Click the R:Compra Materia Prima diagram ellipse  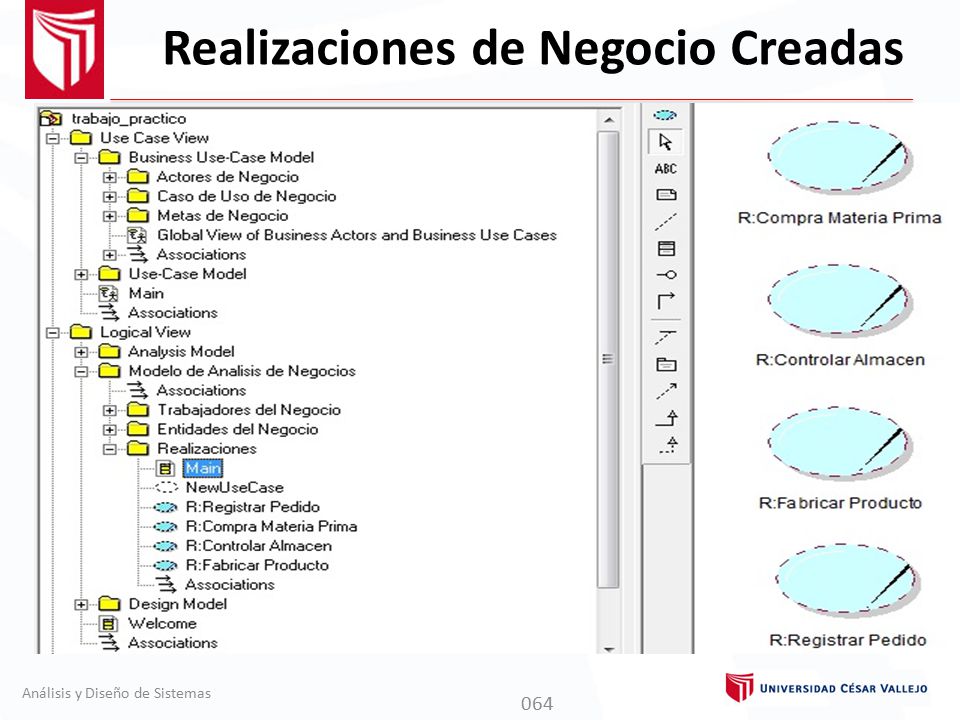[x=839, y=157]
